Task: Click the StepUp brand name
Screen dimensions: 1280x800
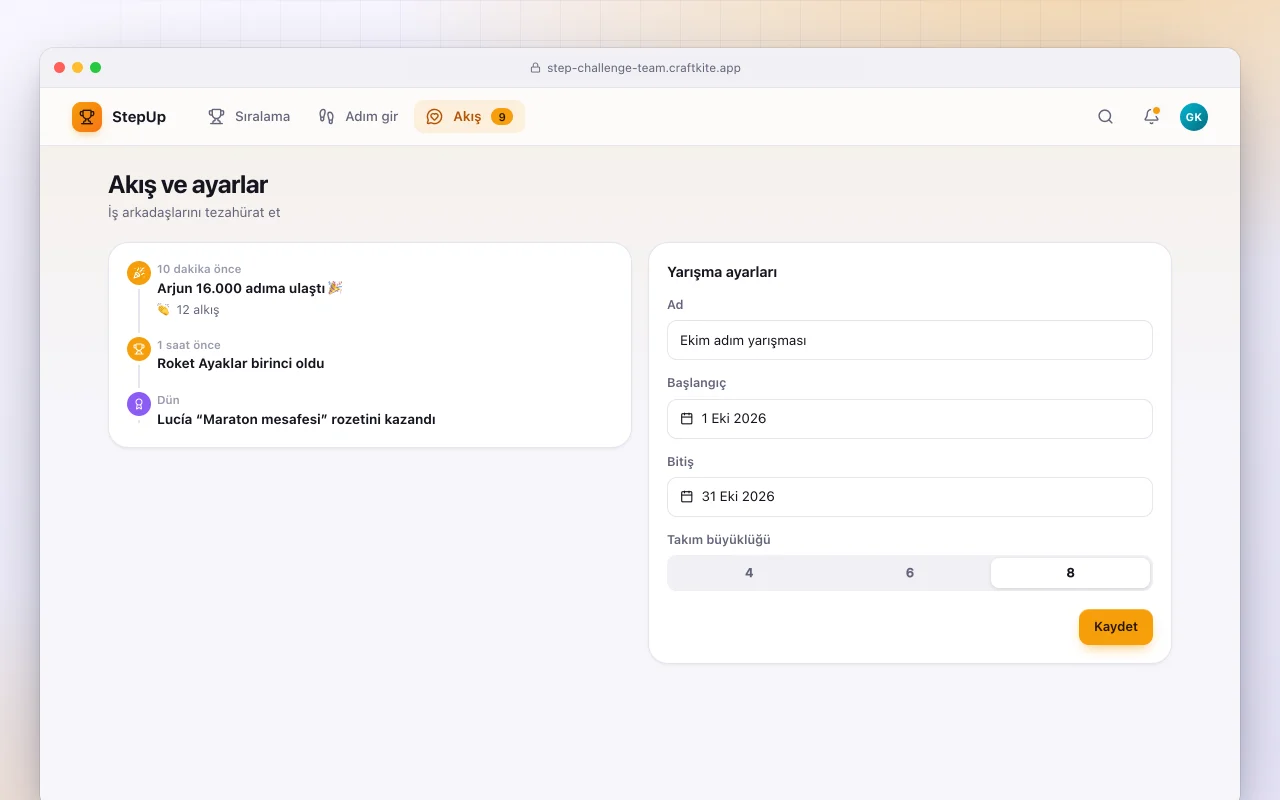Action: coord(139,117)
